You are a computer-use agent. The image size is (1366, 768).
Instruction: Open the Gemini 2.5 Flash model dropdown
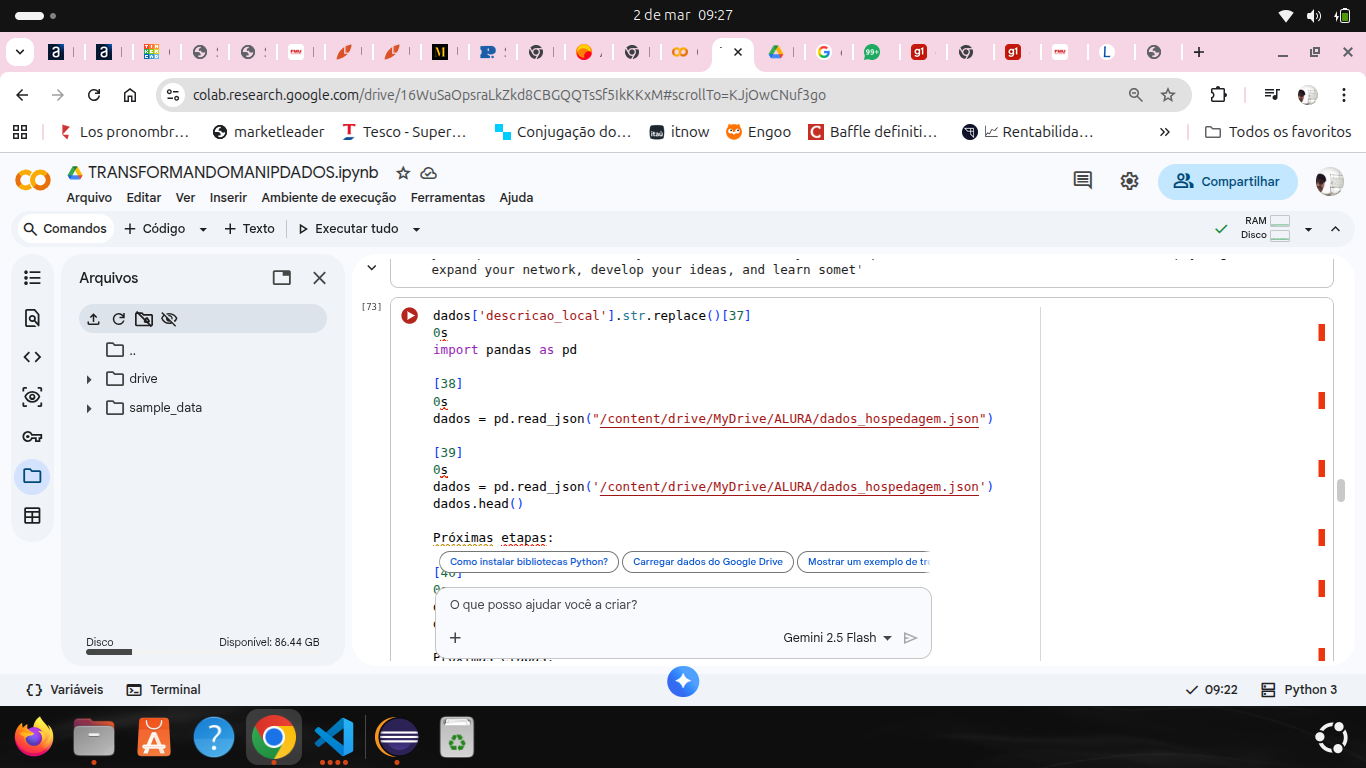coord(837,638)
